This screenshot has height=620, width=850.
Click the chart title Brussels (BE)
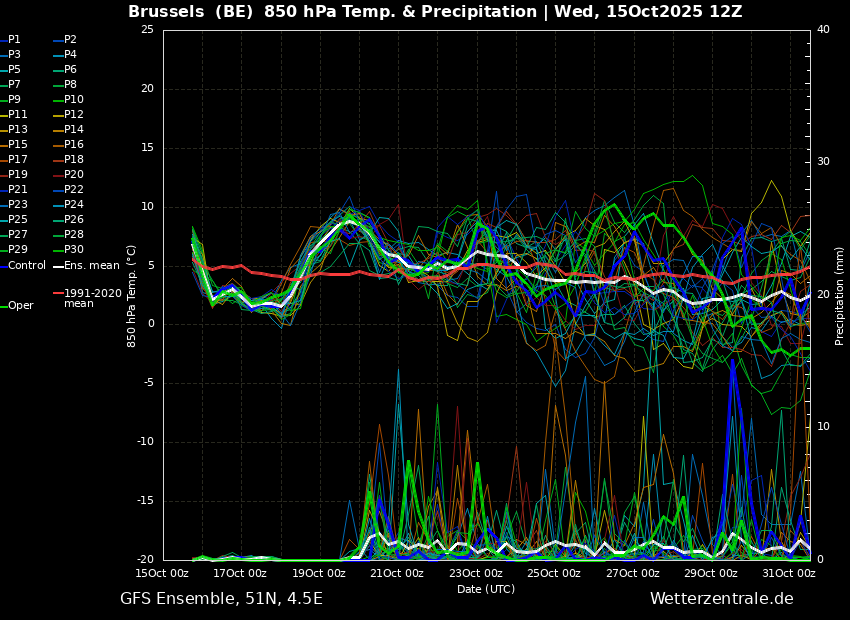pos(190,11)
